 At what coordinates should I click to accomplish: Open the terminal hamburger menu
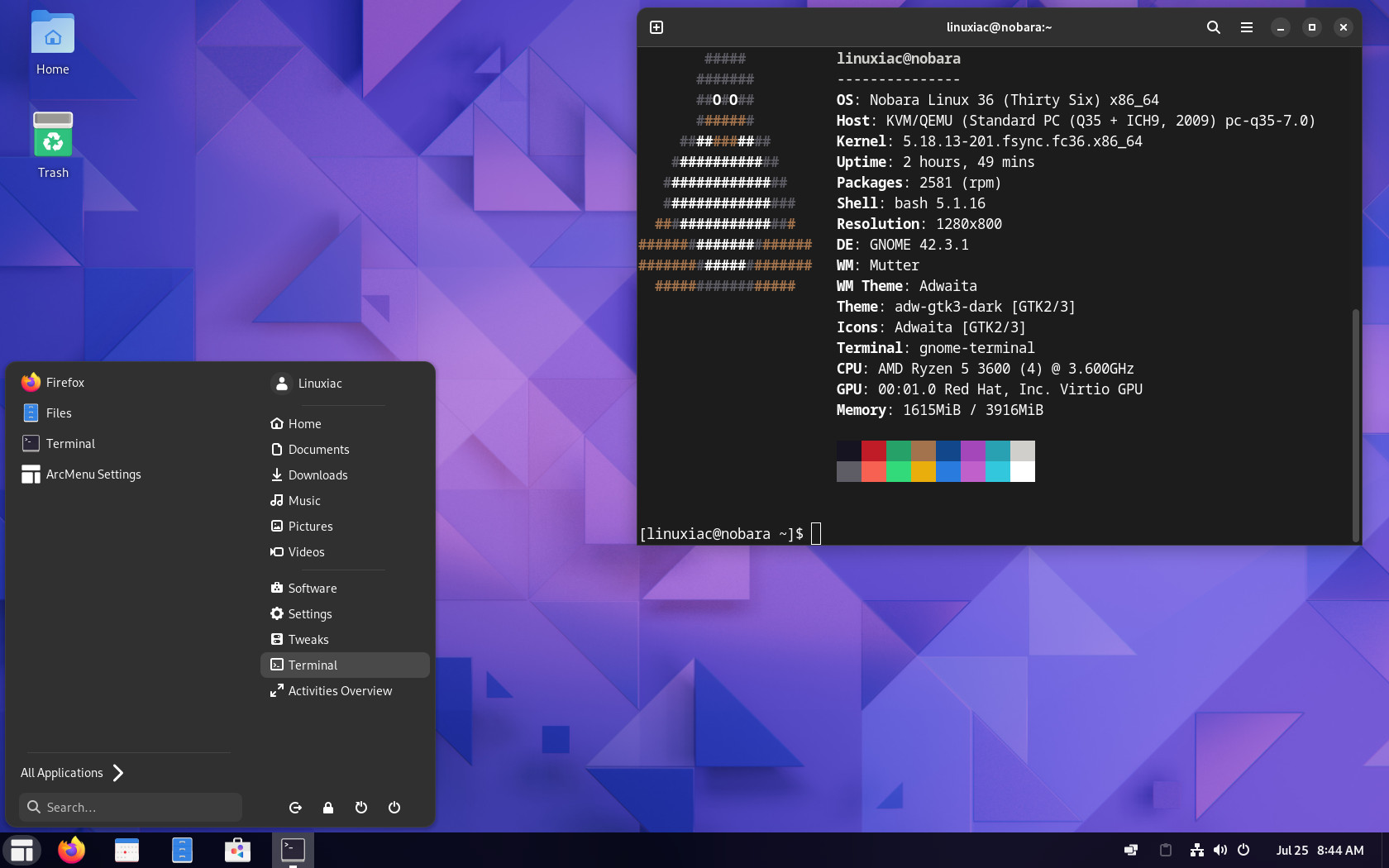tap(1246, 27)
